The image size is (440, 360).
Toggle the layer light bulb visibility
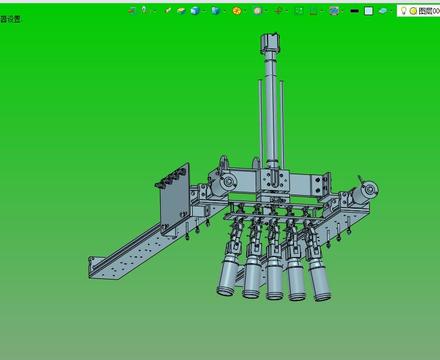coord(403,11)
